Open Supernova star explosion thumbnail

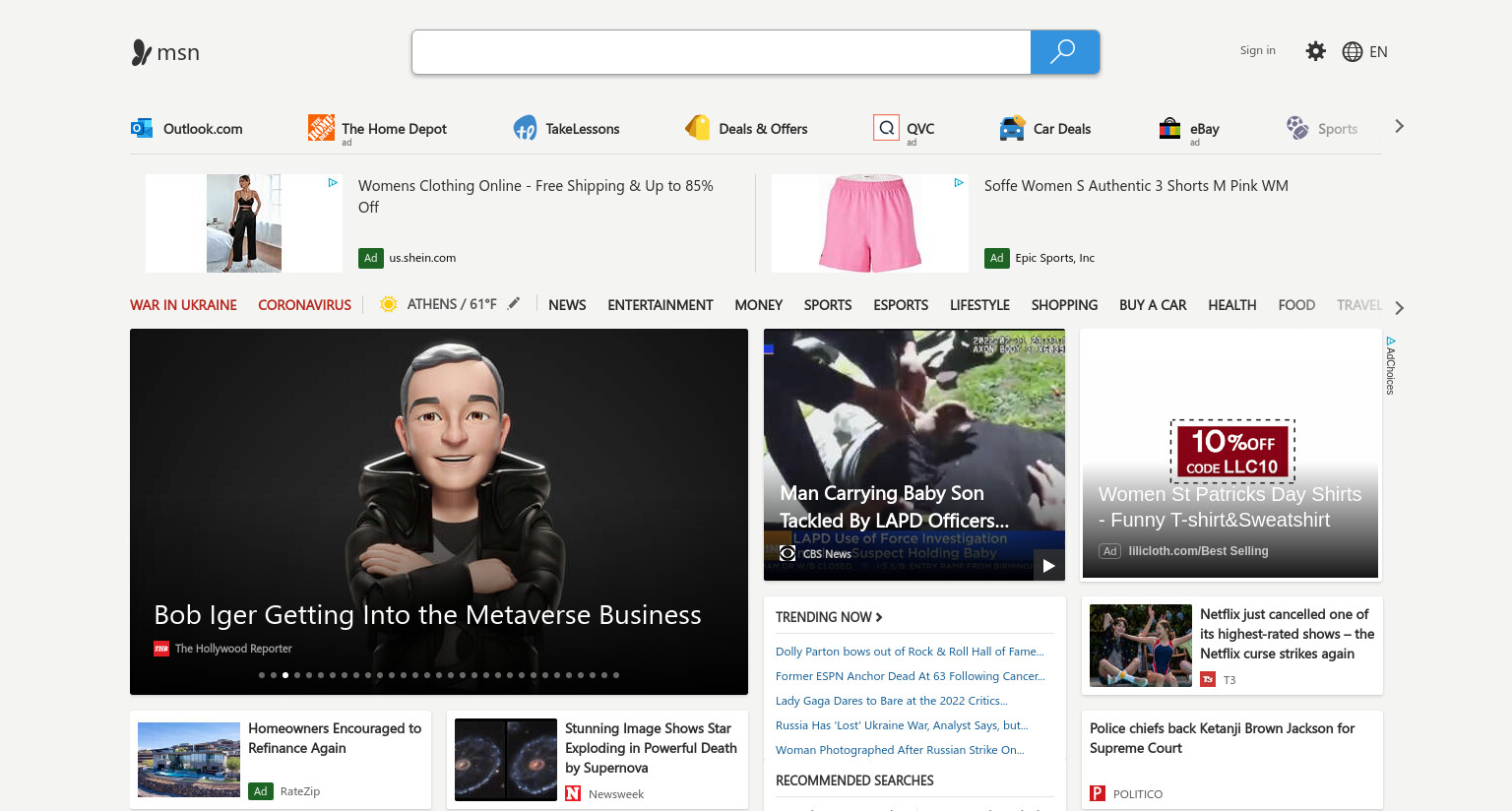[x=506, y=760]
